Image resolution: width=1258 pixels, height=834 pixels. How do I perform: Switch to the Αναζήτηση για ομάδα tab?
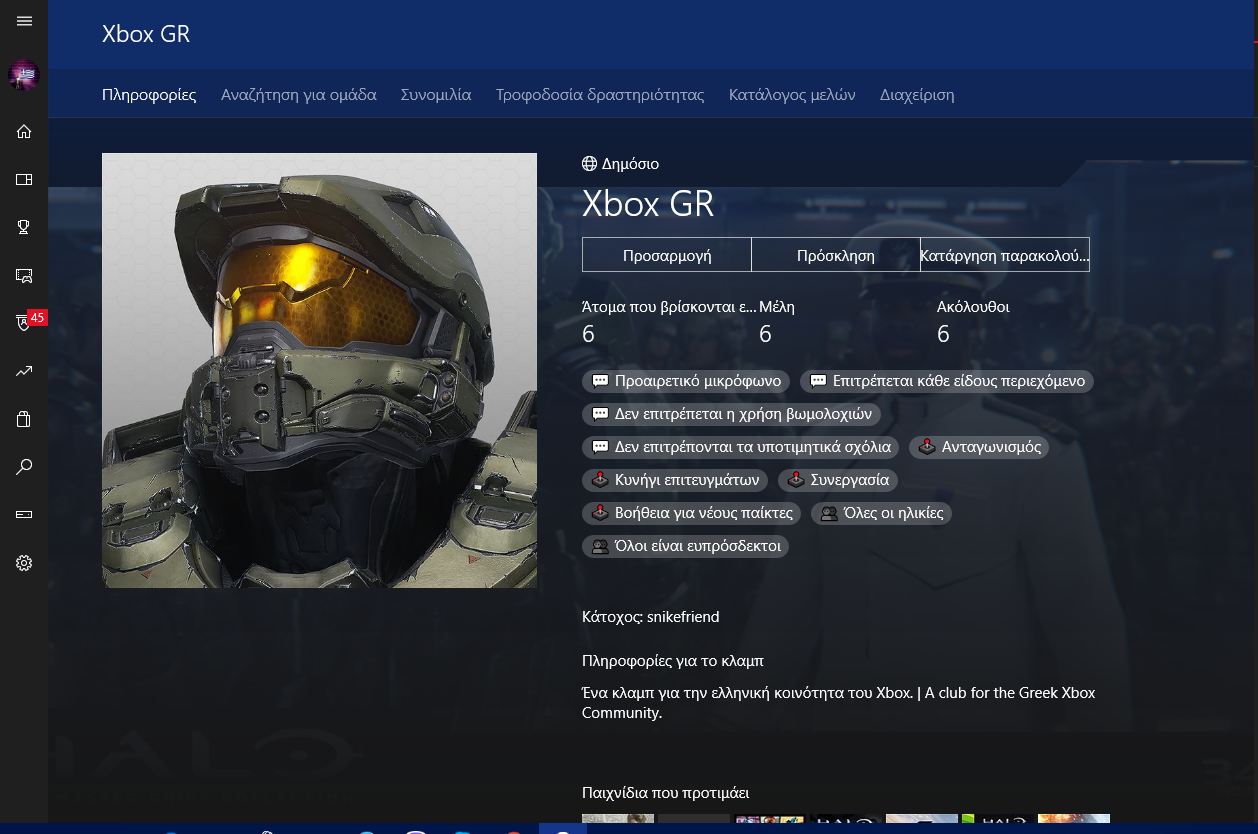[x=299, y=95]
